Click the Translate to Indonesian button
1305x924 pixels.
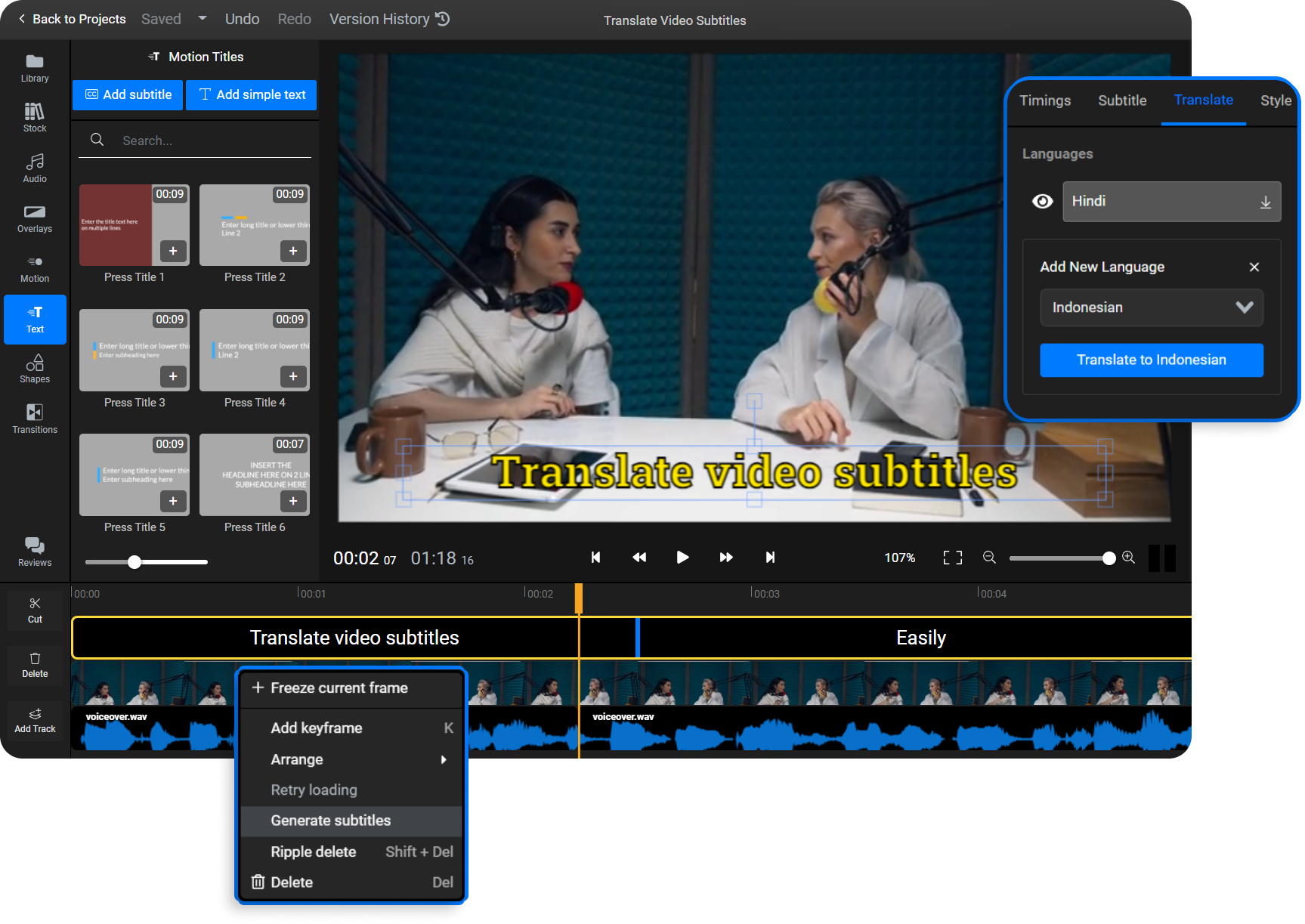pos(1152,360)
